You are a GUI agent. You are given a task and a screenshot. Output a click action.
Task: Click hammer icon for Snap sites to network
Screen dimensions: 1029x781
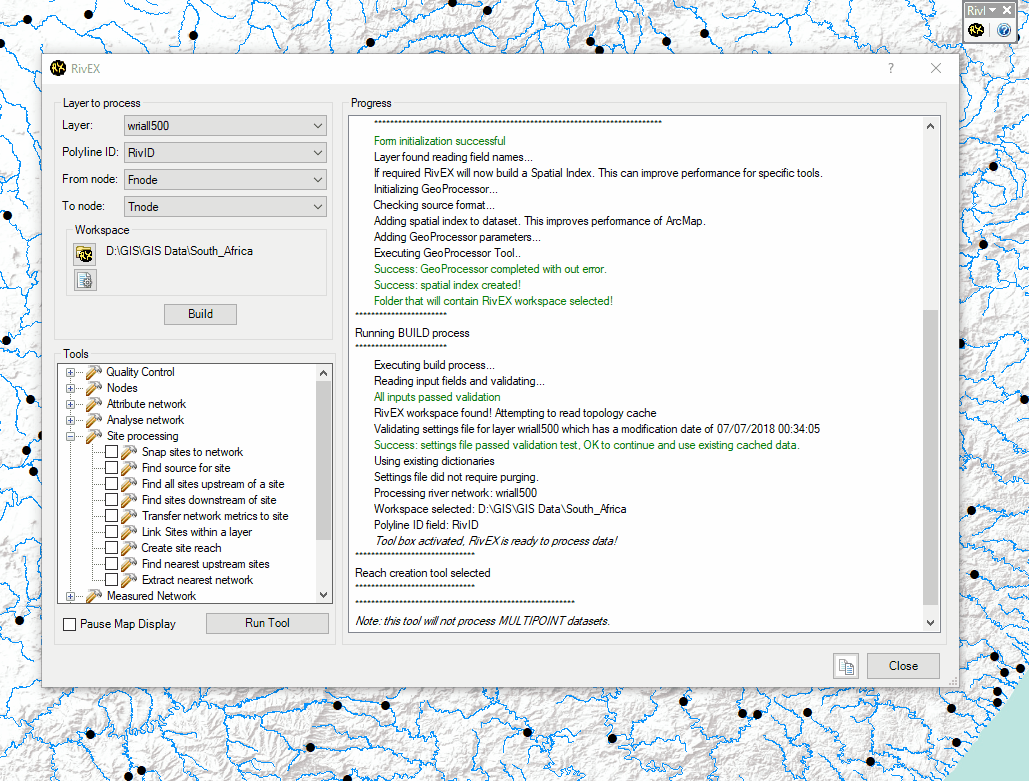pos(129,452)
